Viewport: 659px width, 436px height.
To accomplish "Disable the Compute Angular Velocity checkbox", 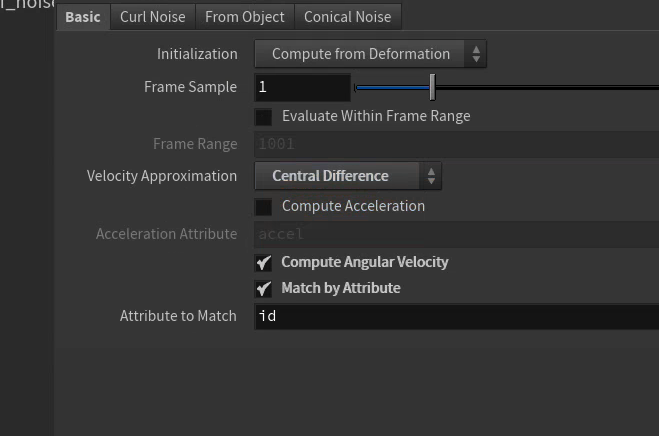I will coord(264,263).
